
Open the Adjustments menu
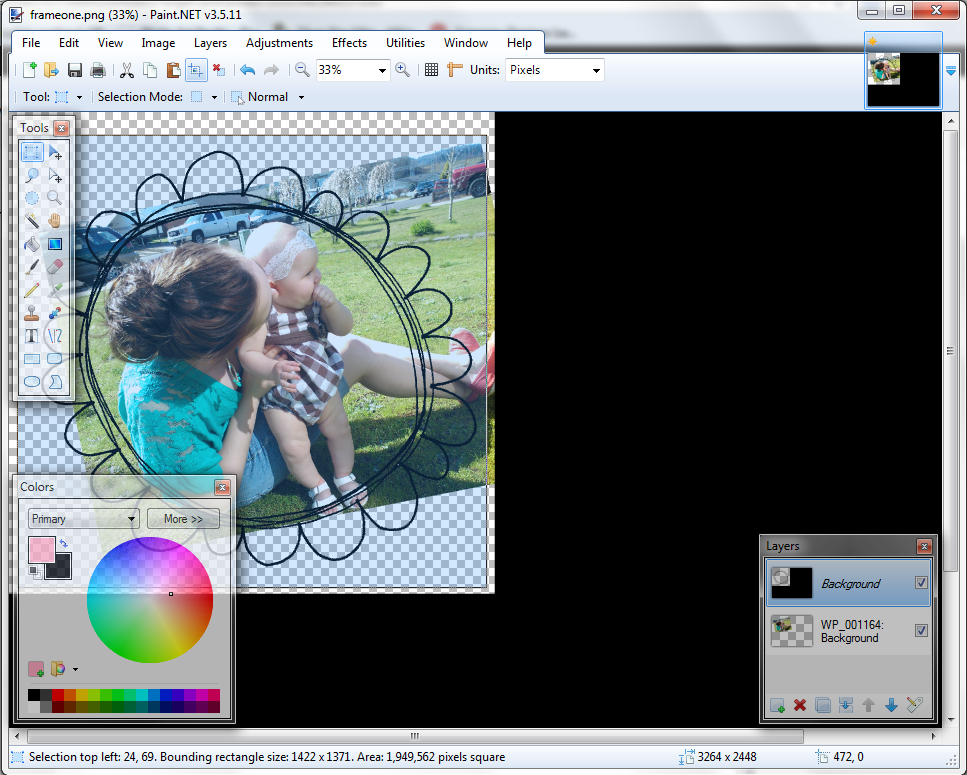279,42
